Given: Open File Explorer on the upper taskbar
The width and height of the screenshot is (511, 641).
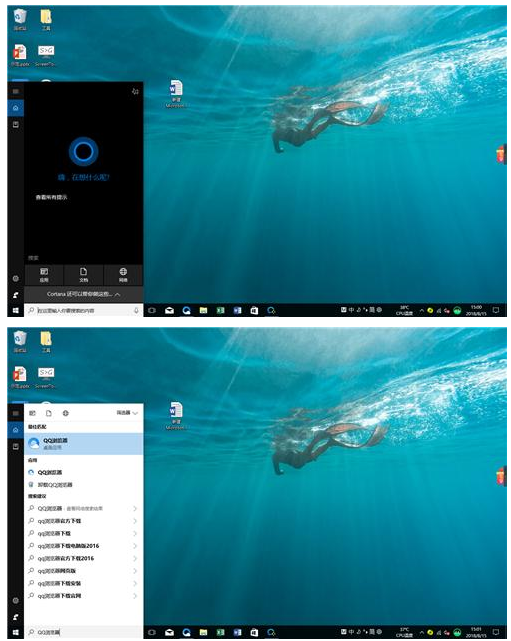Looking at the screenshot, I should coord(203,311).
